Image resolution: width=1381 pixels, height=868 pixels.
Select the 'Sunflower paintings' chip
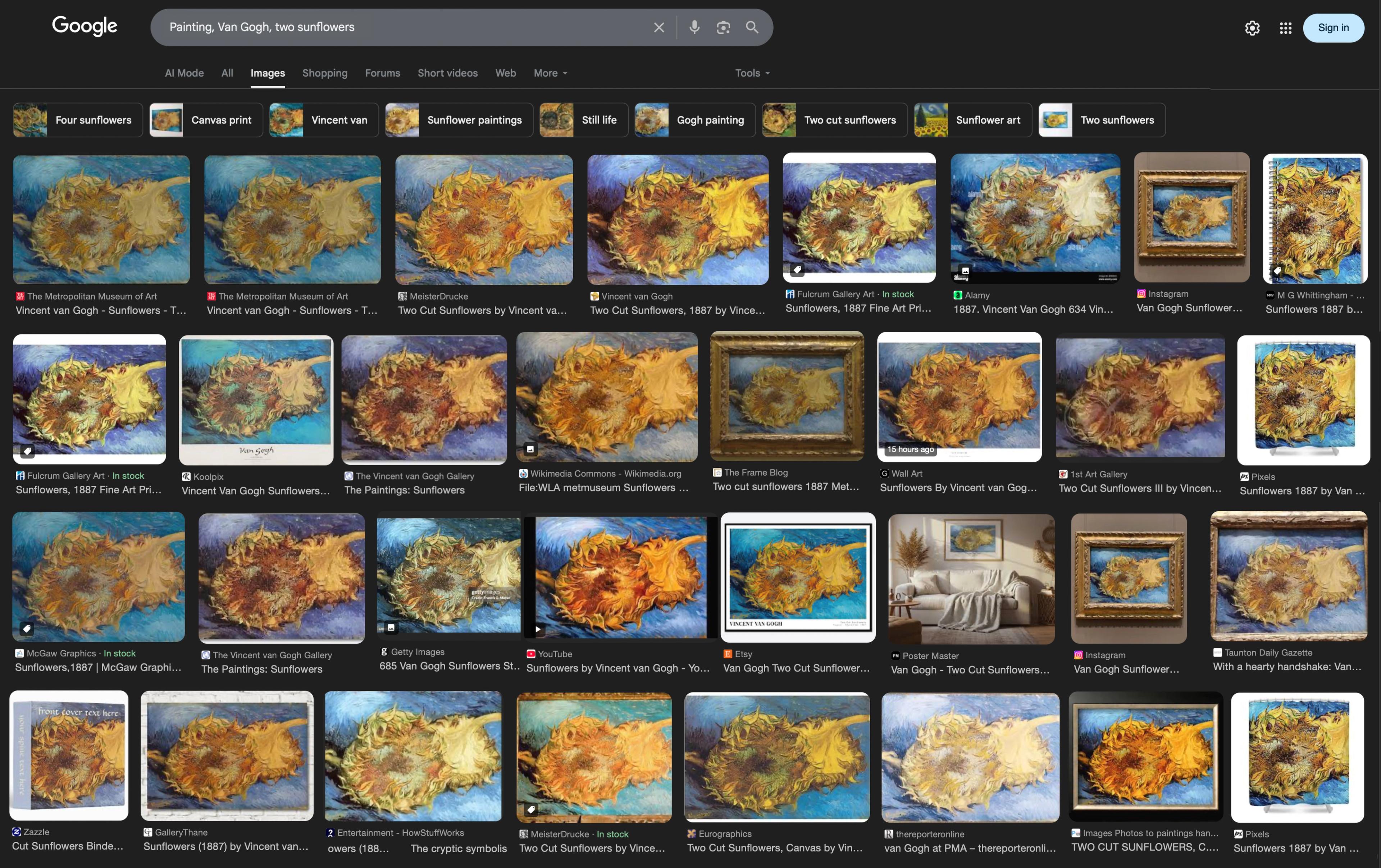(x=459, y=120)
